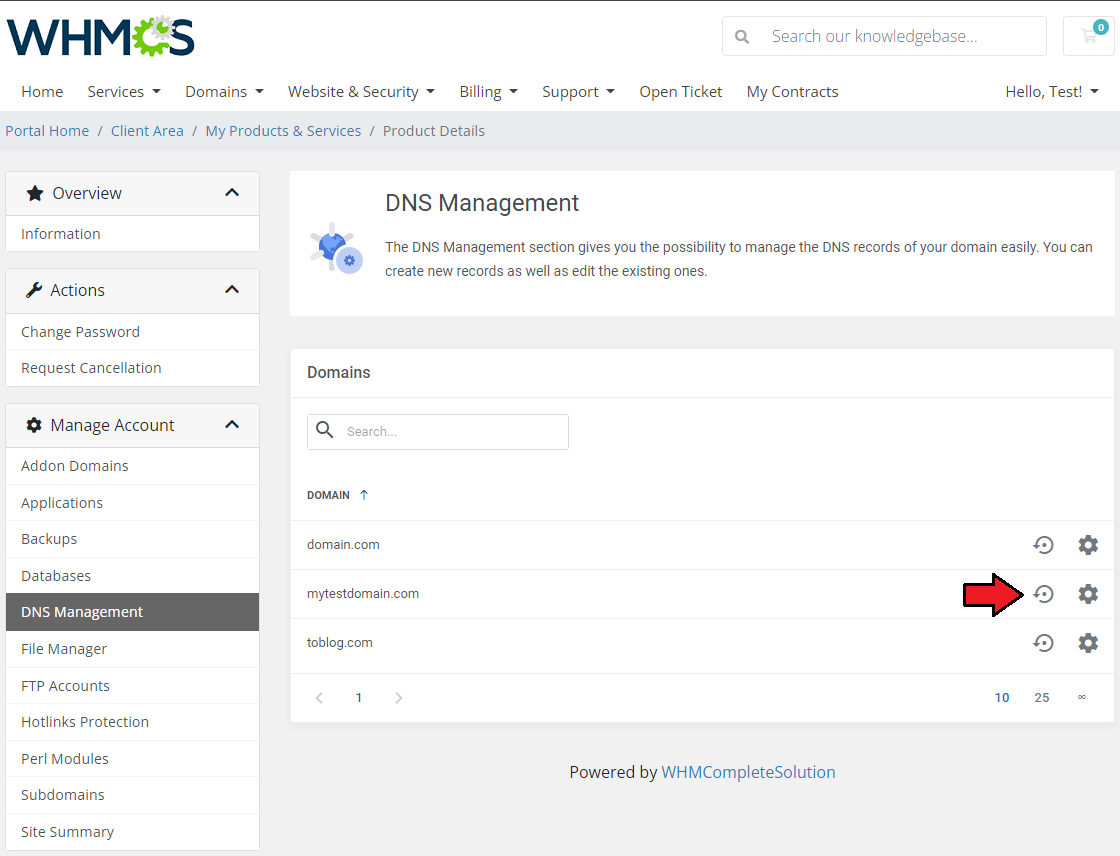Open My Contracts in navigation bar
Screen dimensions: 1120x856
792,91
